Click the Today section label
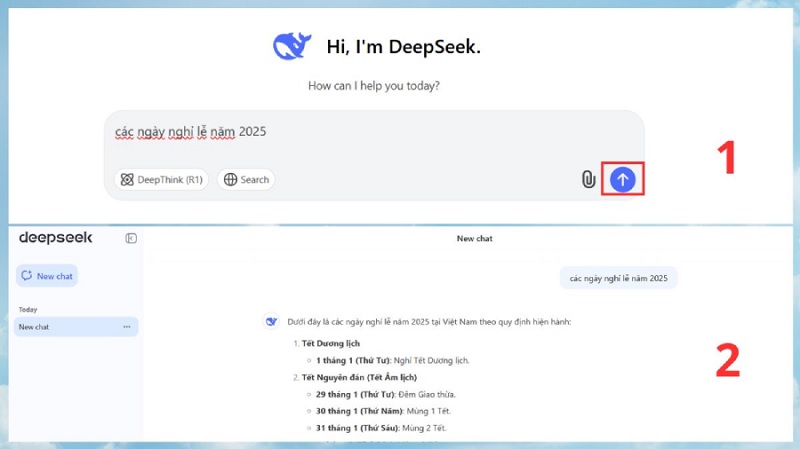Screen dimensions: 800x449 coord(28,310)
